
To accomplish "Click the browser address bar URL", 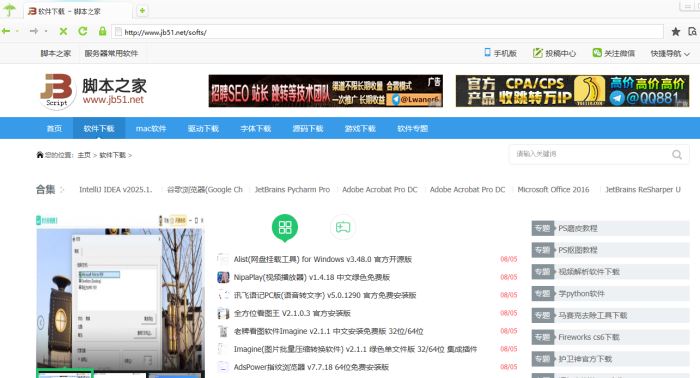I will tap(387, 32).
